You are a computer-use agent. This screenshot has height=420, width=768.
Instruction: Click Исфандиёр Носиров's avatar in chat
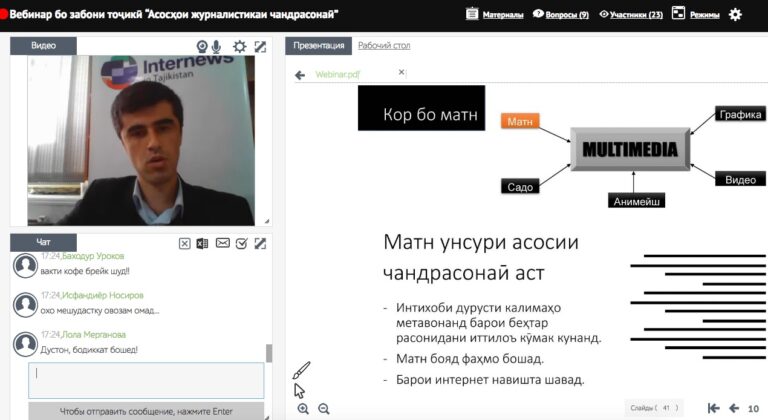[x=25, y=304]
